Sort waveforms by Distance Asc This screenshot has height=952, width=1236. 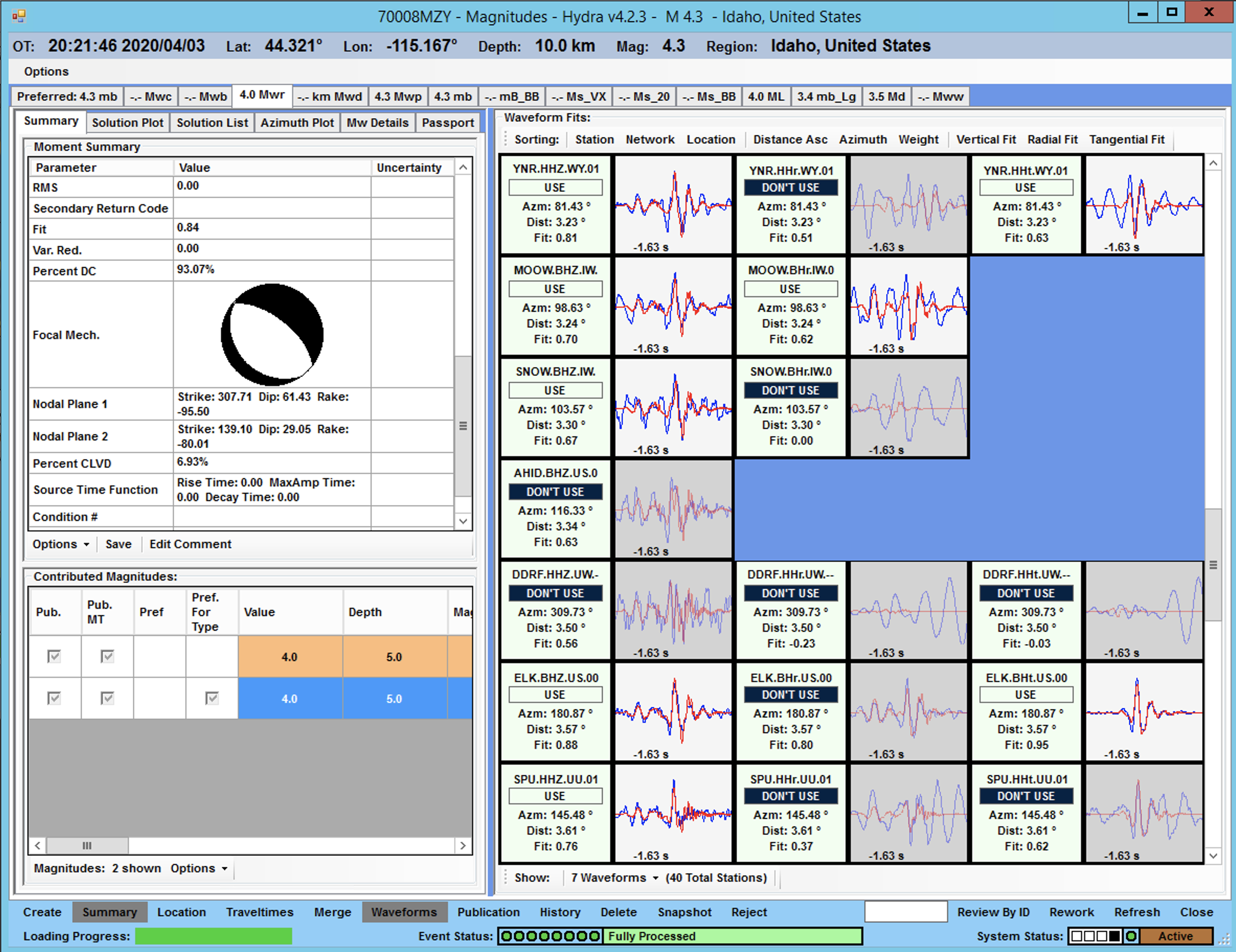pyautogui.click(x=790, y=140)
